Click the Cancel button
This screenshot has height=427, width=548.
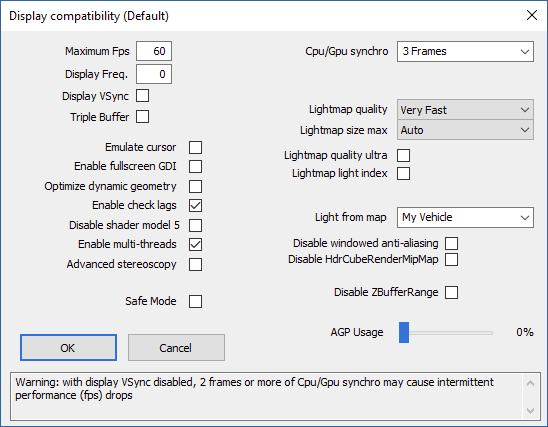coord(176,348)
